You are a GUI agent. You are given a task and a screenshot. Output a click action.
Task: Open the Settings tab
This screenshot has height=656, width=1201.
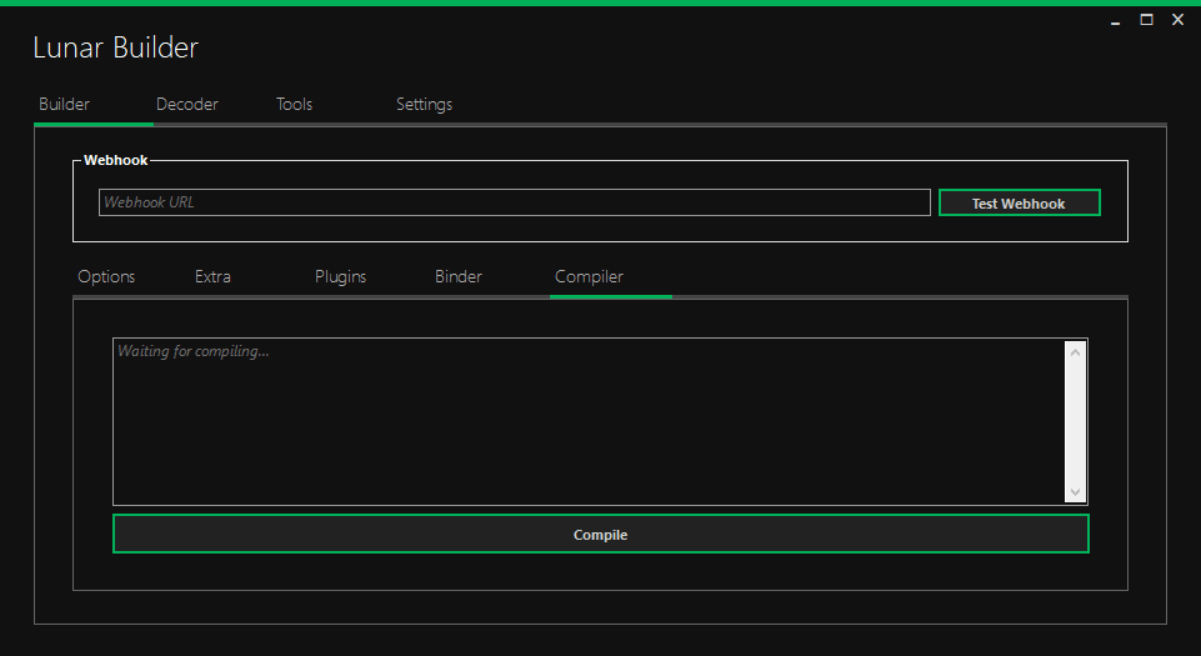[424, 104]
